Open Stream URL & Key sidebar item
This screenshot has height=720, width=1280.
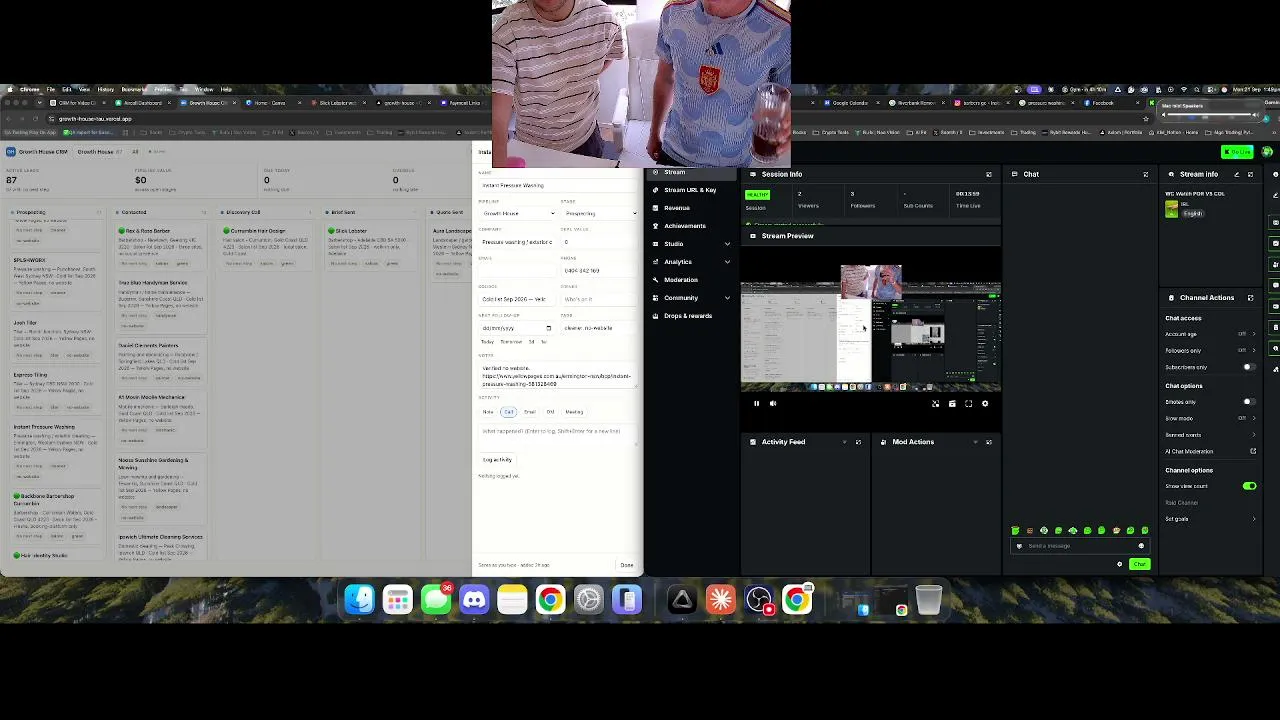point(690,190)
